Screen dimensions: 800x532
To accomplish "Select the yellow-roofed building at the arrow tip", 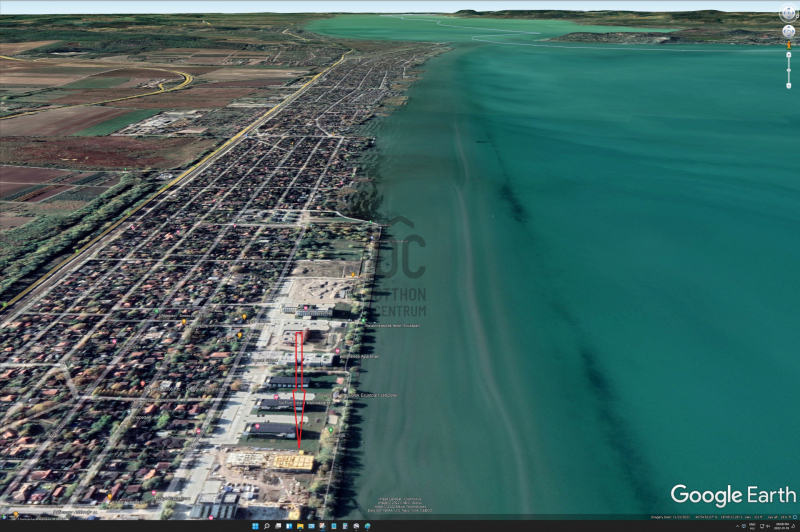I will (292, 461).
